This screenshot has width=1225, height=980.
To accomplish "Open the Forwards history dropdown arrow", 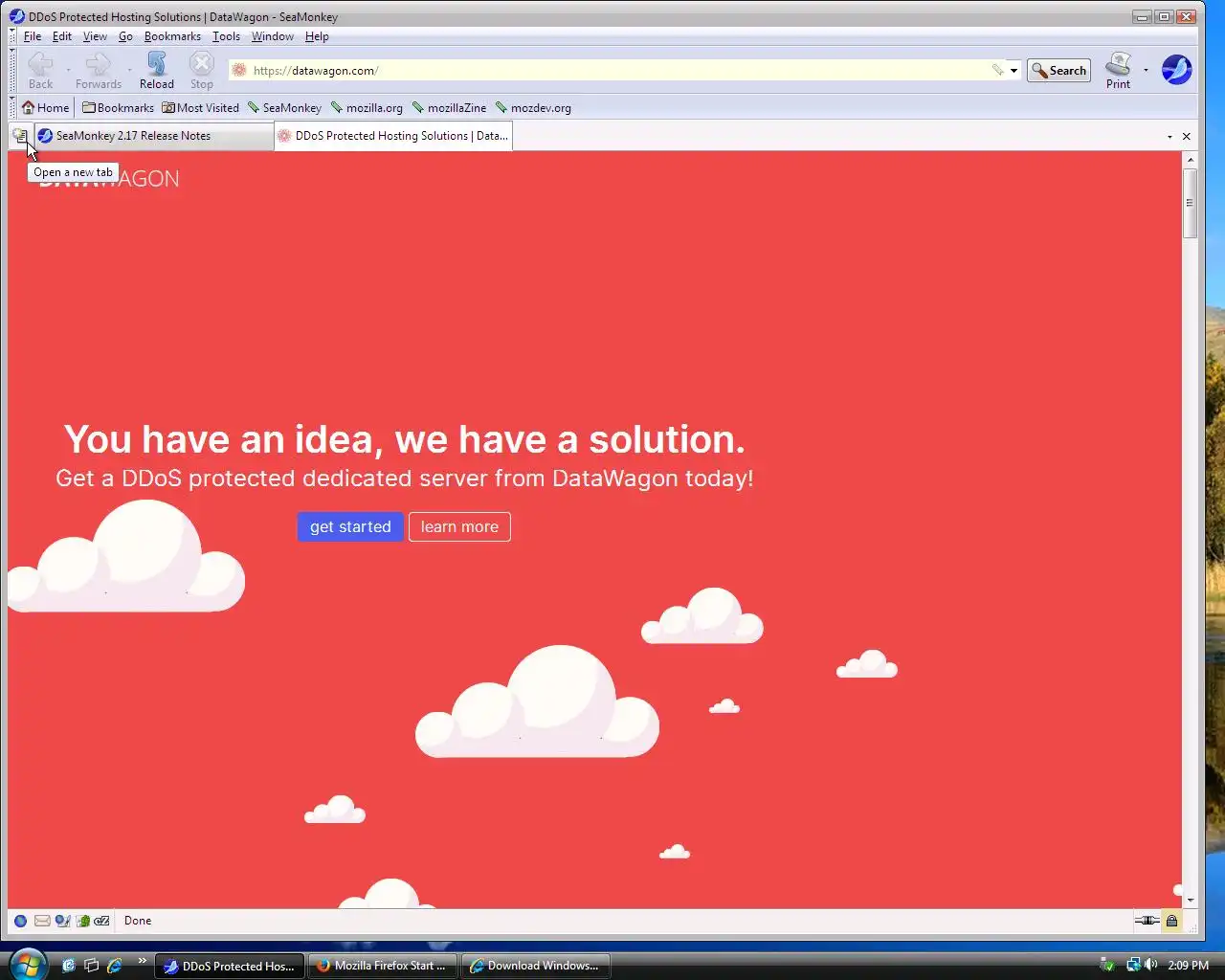I will click(129, 70).
